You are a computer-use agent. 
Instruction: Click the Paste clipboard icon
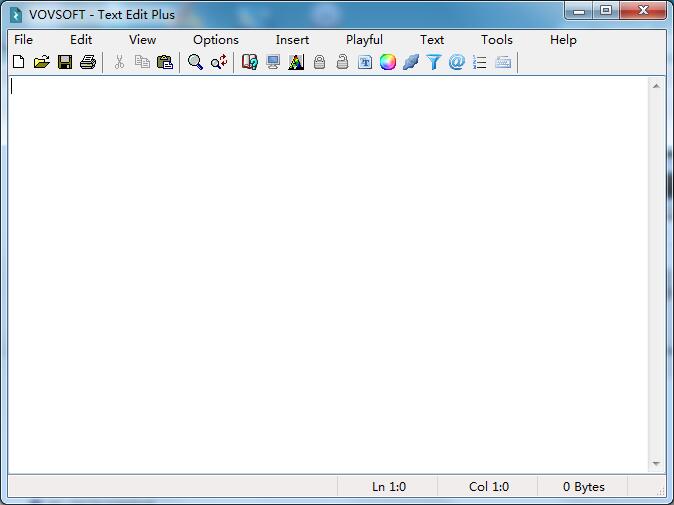[165, 62]
